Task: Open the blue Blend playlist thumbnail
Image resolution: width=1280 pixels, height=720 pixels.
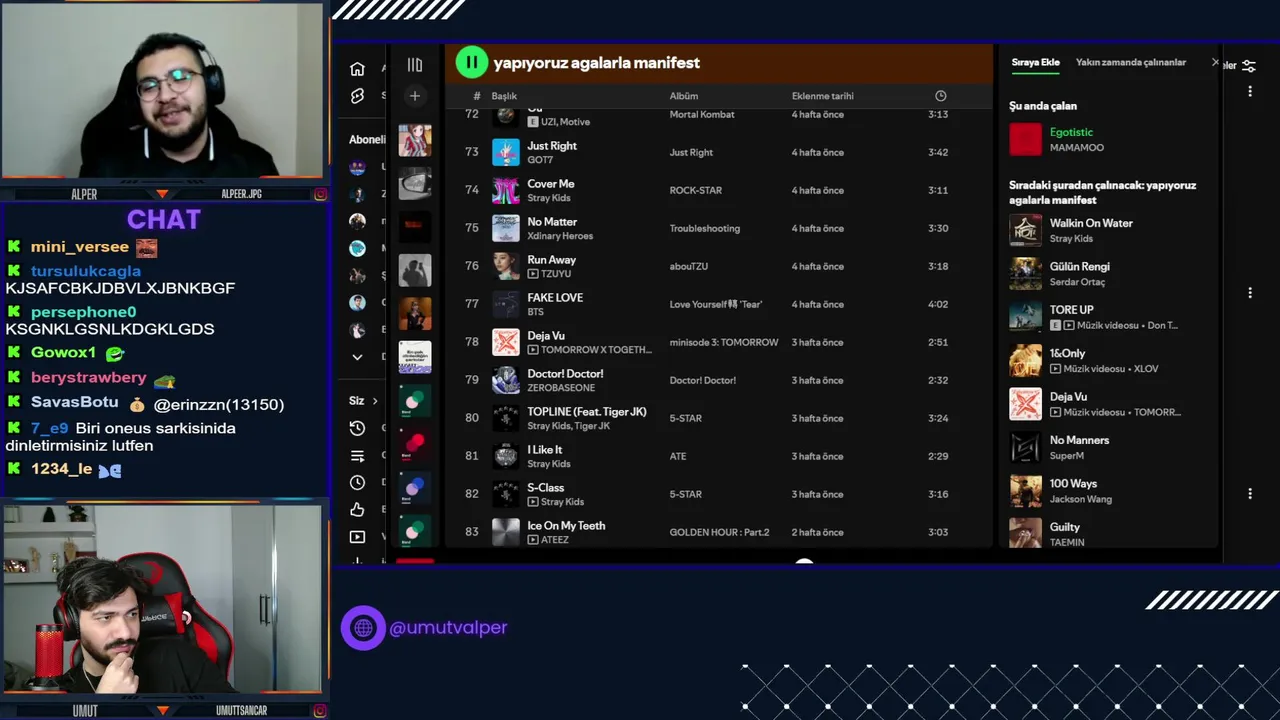Action: pos(415,487)
